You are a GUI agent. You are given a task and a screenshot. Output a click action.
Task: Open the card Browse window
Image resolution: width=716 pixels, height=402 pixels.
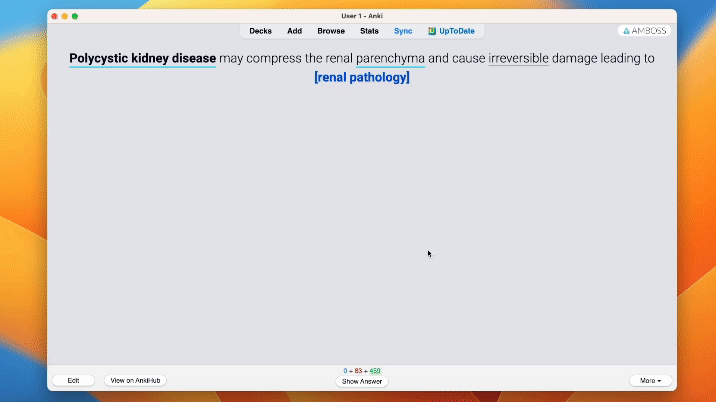tap(331, 31)
